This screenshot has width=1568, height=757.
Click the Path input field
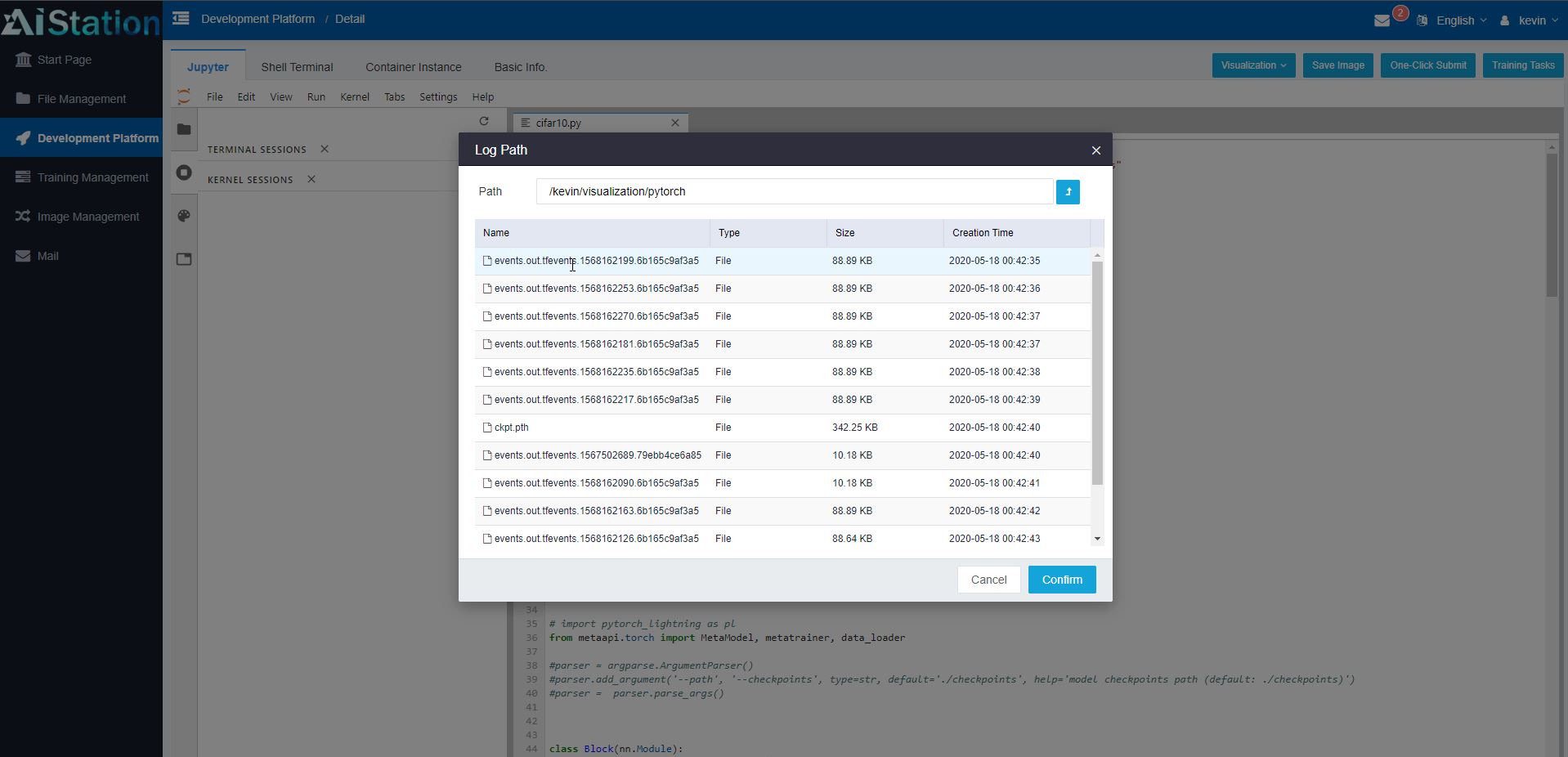[794, 192]
